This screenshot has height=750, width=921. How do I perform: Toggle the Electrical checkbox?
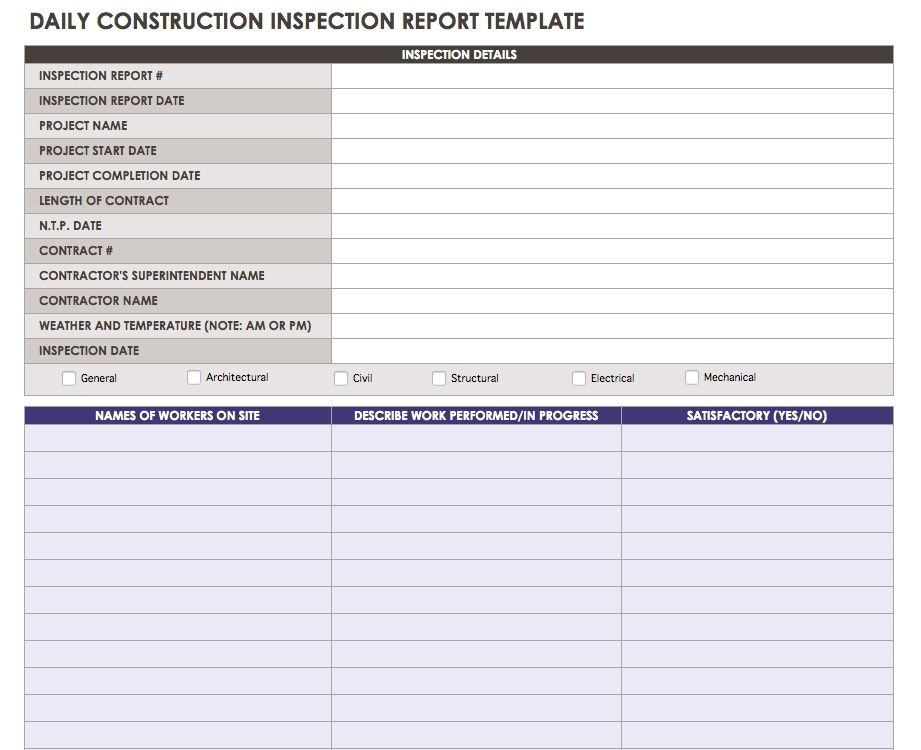click(579, 379)
